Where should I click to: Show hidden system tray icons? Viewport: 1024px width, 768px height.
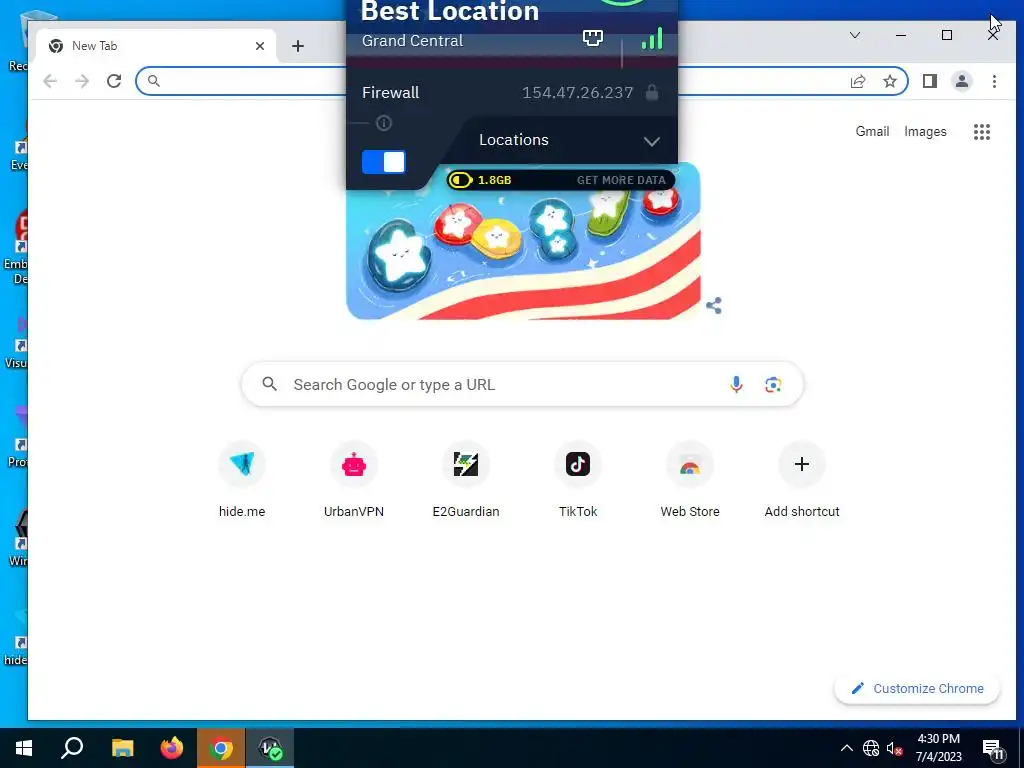pyautogui.click(x=846, y=748)
